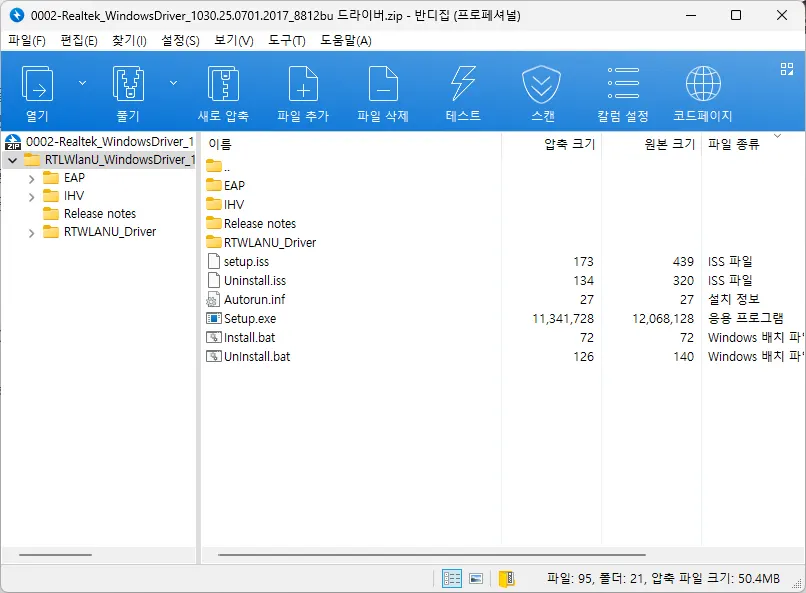
Task: Open the 파일(F) menu
Action: click(x=27, y=41)
